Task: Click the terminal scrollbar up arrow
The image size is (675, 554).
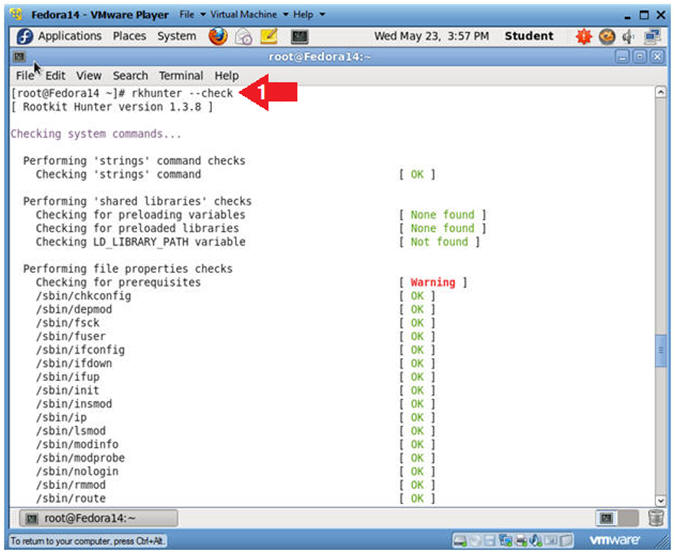Action: (x=661, y=92)
